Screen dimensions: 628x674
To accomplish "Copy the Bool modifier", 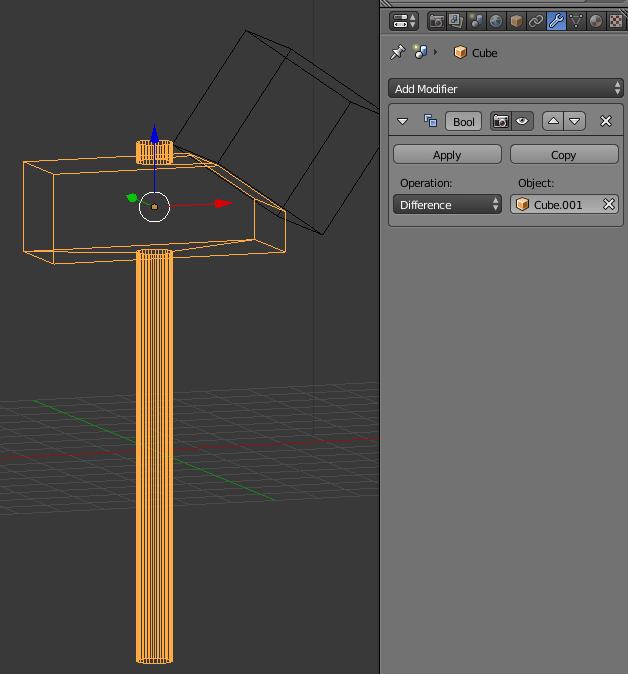I will [564, 155].
